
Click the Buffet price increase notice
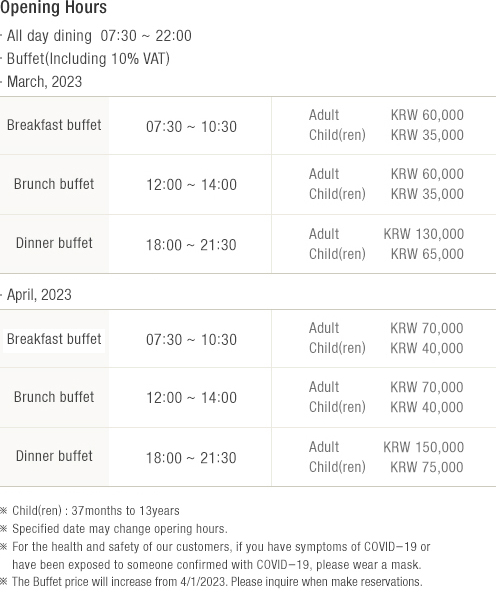pos(217,582)
